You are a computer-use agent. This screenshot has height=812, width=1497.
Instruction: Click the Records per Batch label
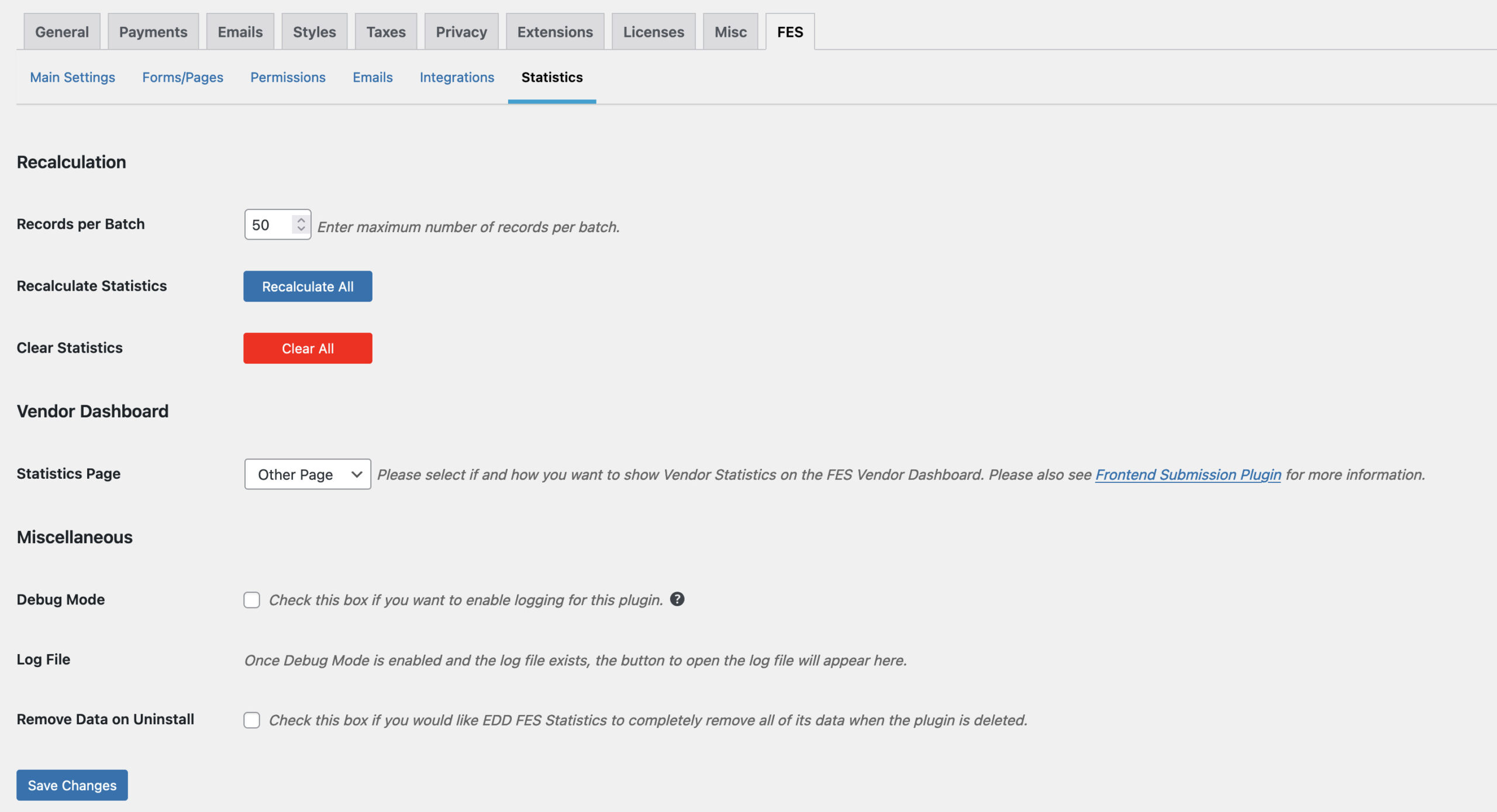[x=81, y=224]
